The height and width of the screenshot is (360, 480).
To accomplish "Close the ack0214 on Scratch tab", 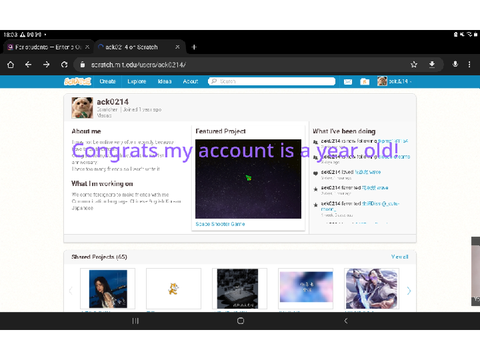I will pyautogui.click(x=178, y=47).
